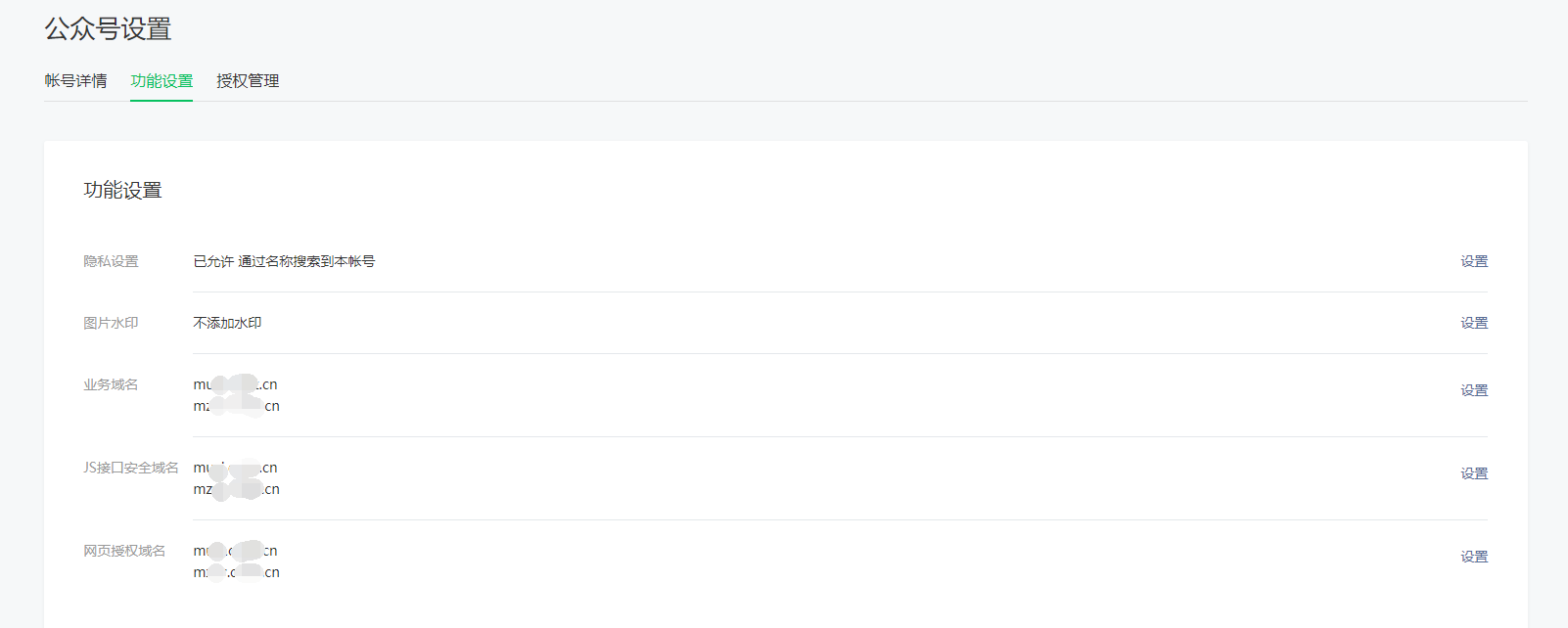Image resolution: width=1568 pixels, height=628 pixels.
Task: Click 设置 link for 隐私设置 row
Action: (1474, 261)
